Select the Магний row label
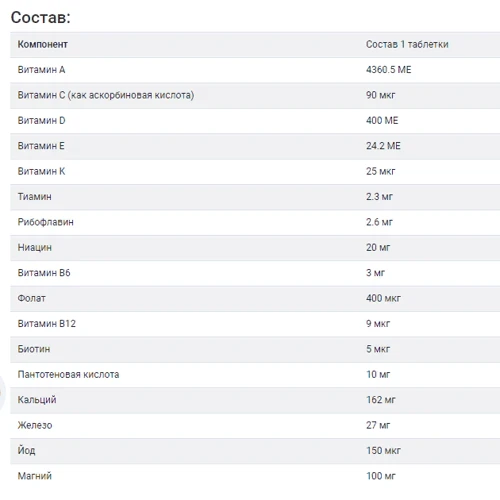 (x=35, y=476)
